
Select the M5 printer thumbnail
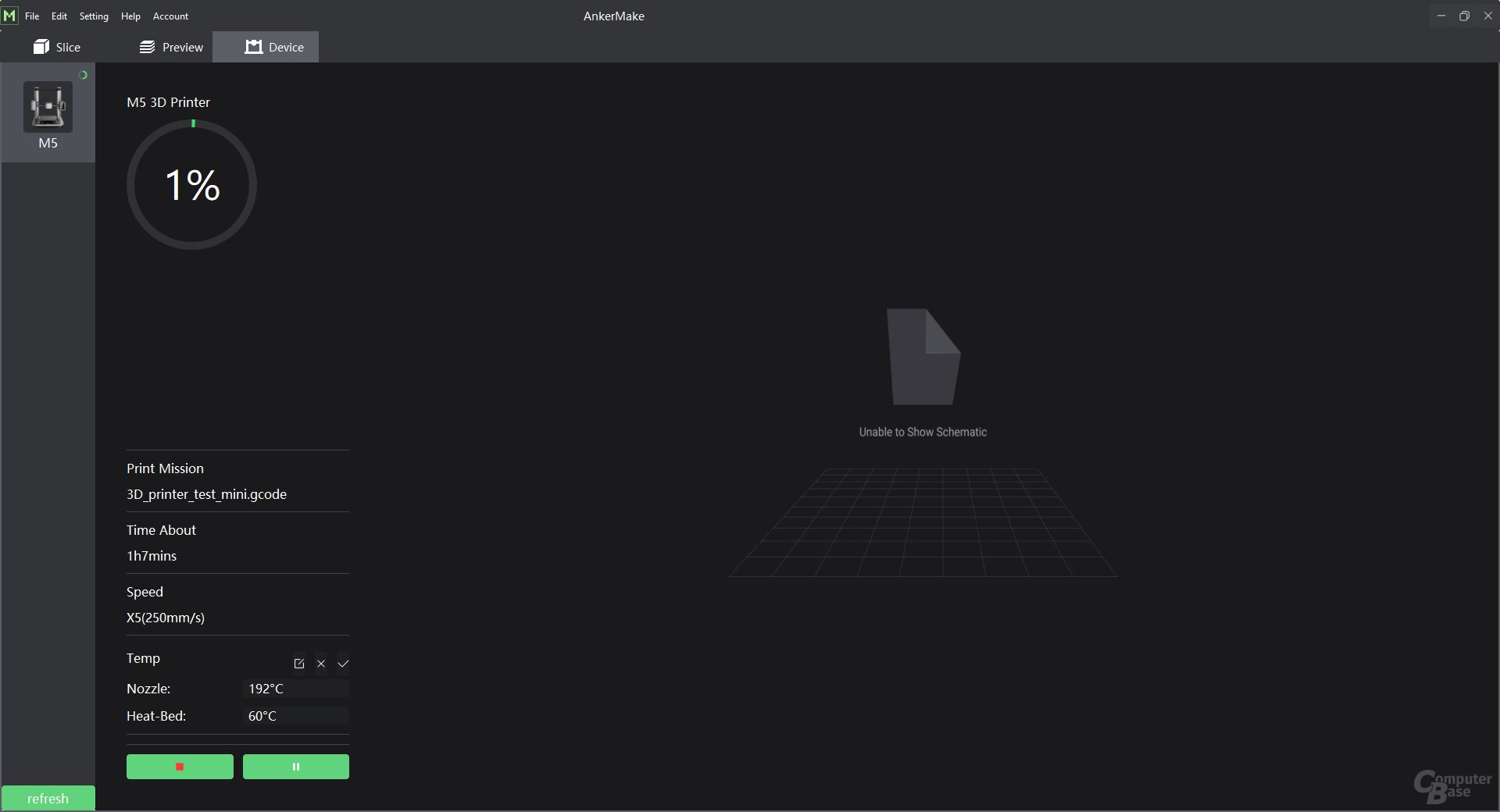tap(48, 108)
